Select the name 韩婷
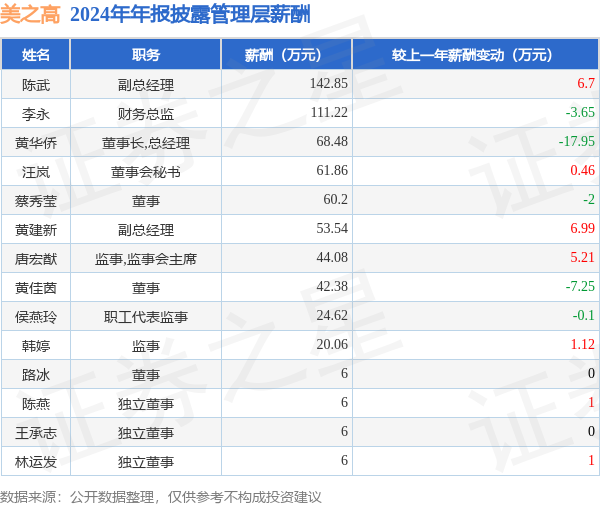 (x=36, y=346)
